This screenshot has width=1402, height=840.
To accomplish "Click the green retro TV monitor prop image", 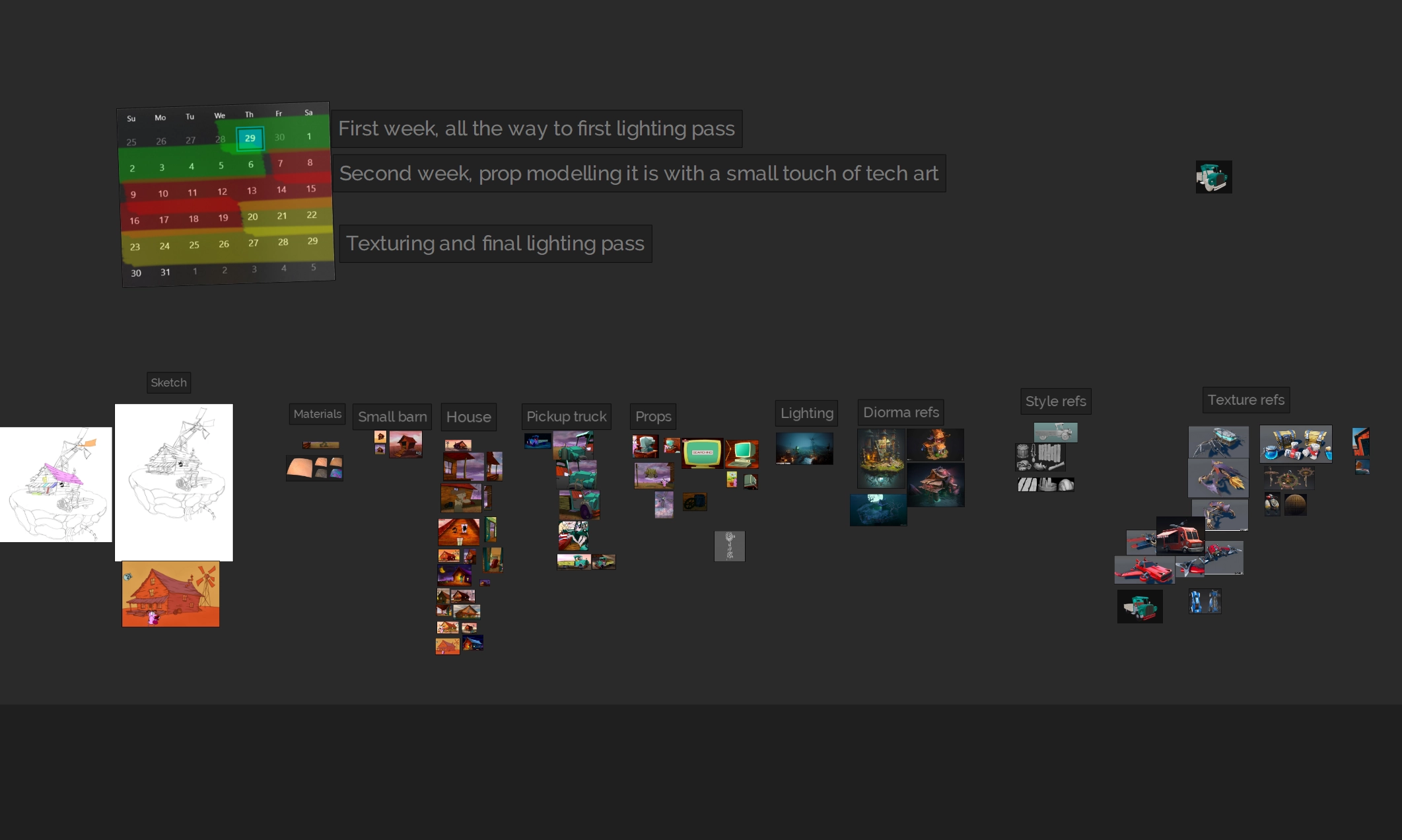I will (x=701, y=453).
